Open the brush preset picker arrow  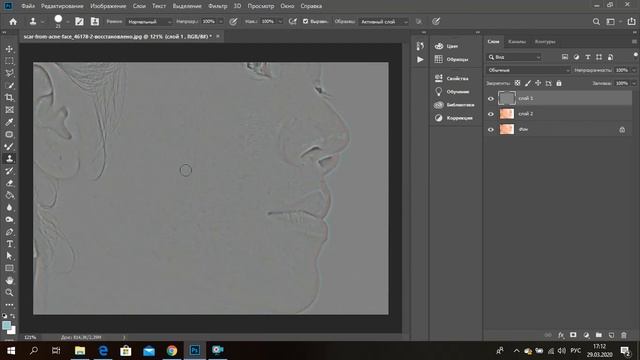click(x=67, y=22)
